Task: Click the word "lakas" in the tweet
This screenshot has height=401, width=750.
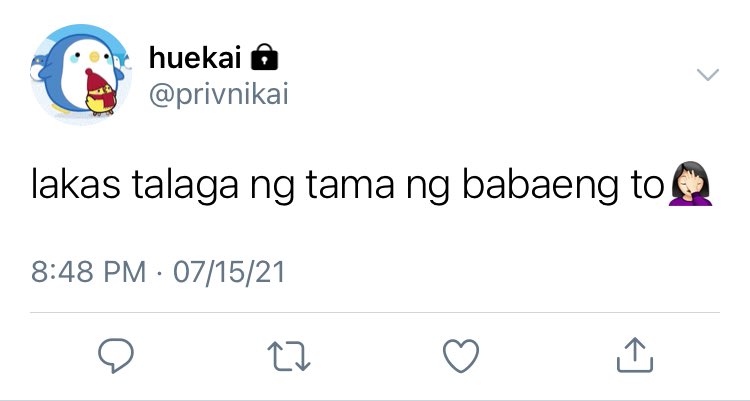Action: coord(76,184)
